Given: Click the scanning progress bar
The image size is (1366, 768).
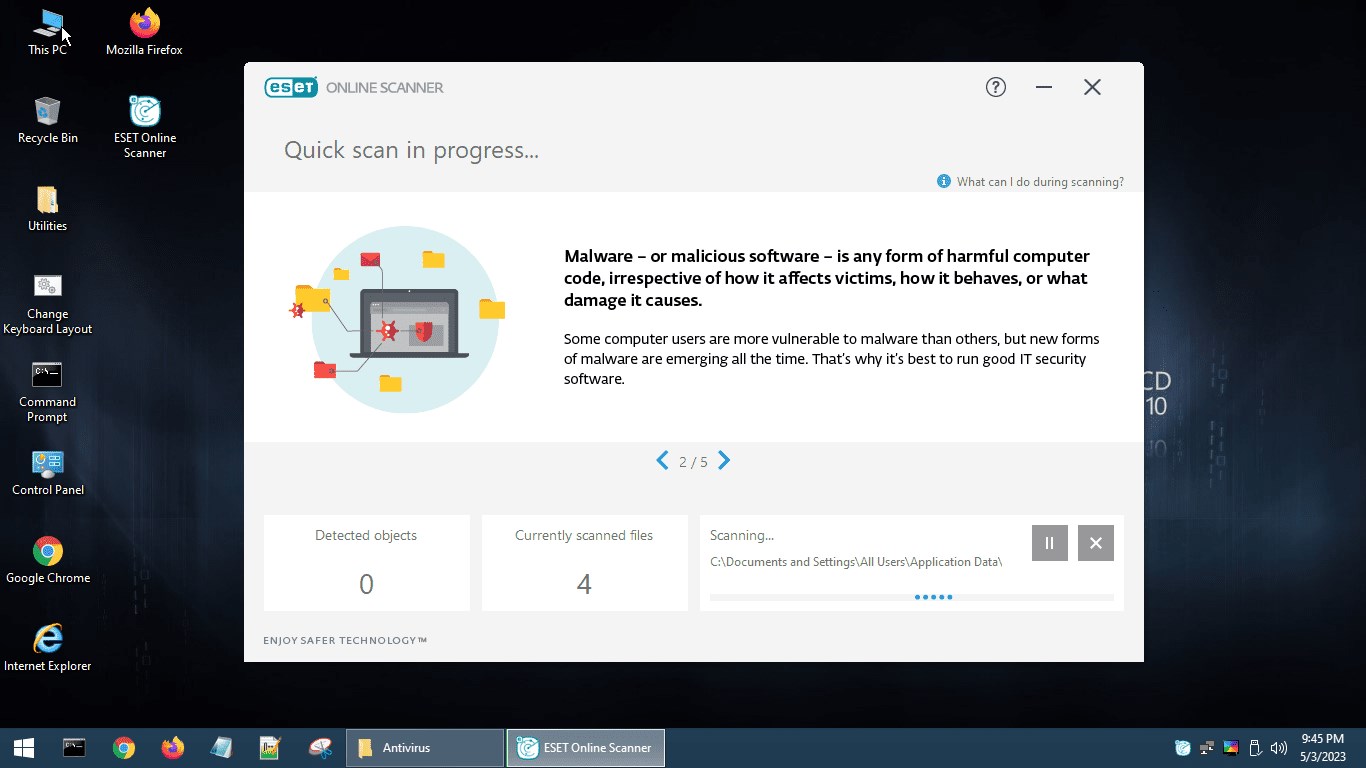Looking at the screenshot, I should click(912, 597).
